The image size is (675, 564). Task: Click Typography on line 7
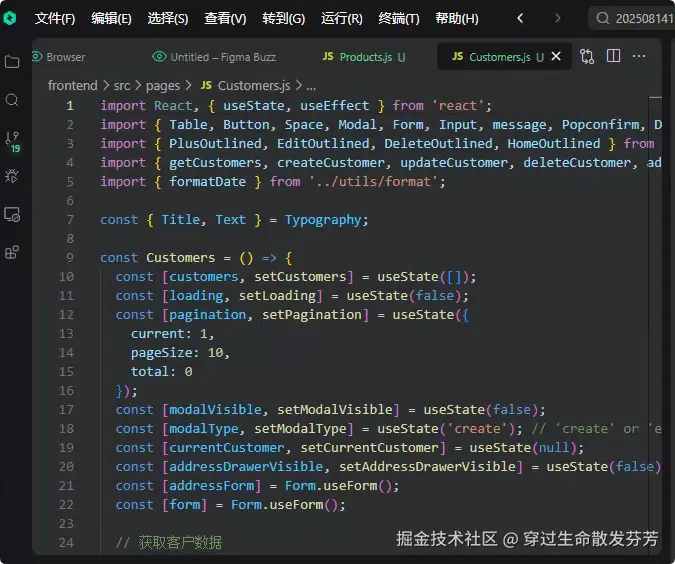tap(323, 220)
